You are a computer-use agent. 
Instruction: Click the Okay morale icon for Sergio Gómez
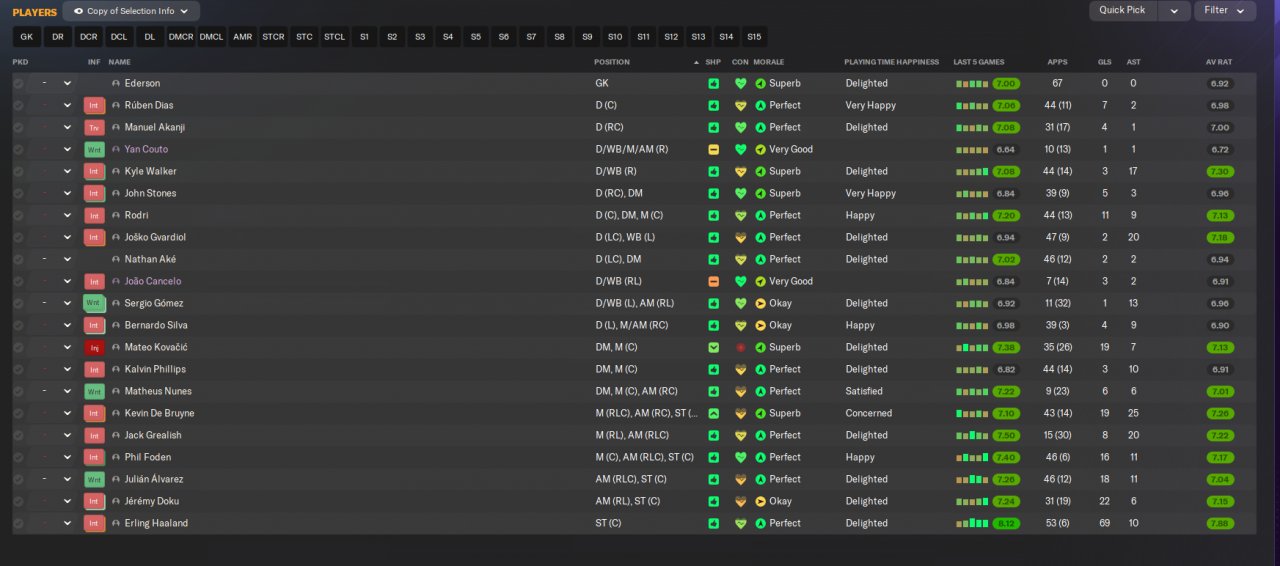(760, 303)
